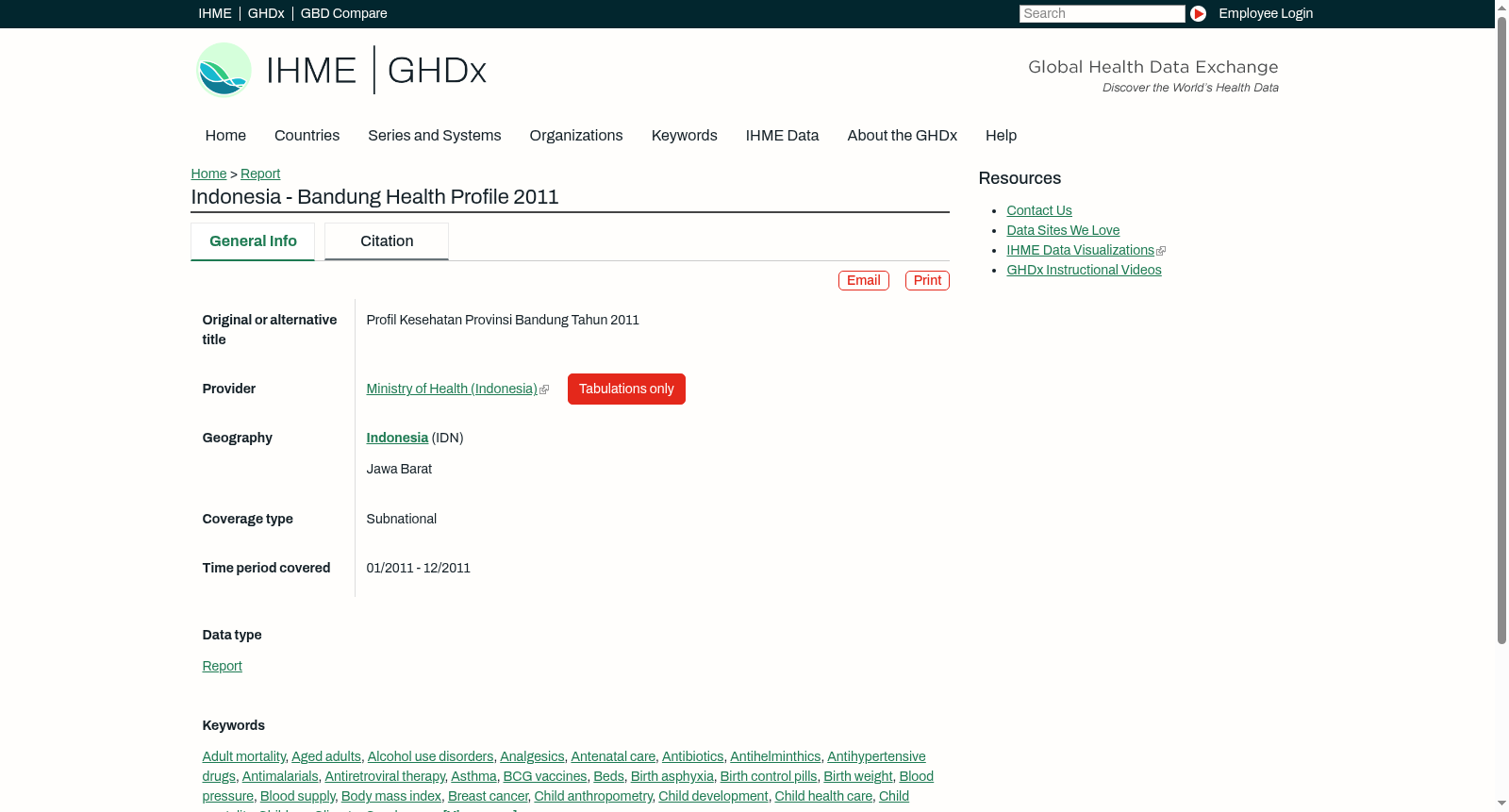Click the Body mass index keyword
Viewport: 1509px width, 812px height.
point(391,796)
